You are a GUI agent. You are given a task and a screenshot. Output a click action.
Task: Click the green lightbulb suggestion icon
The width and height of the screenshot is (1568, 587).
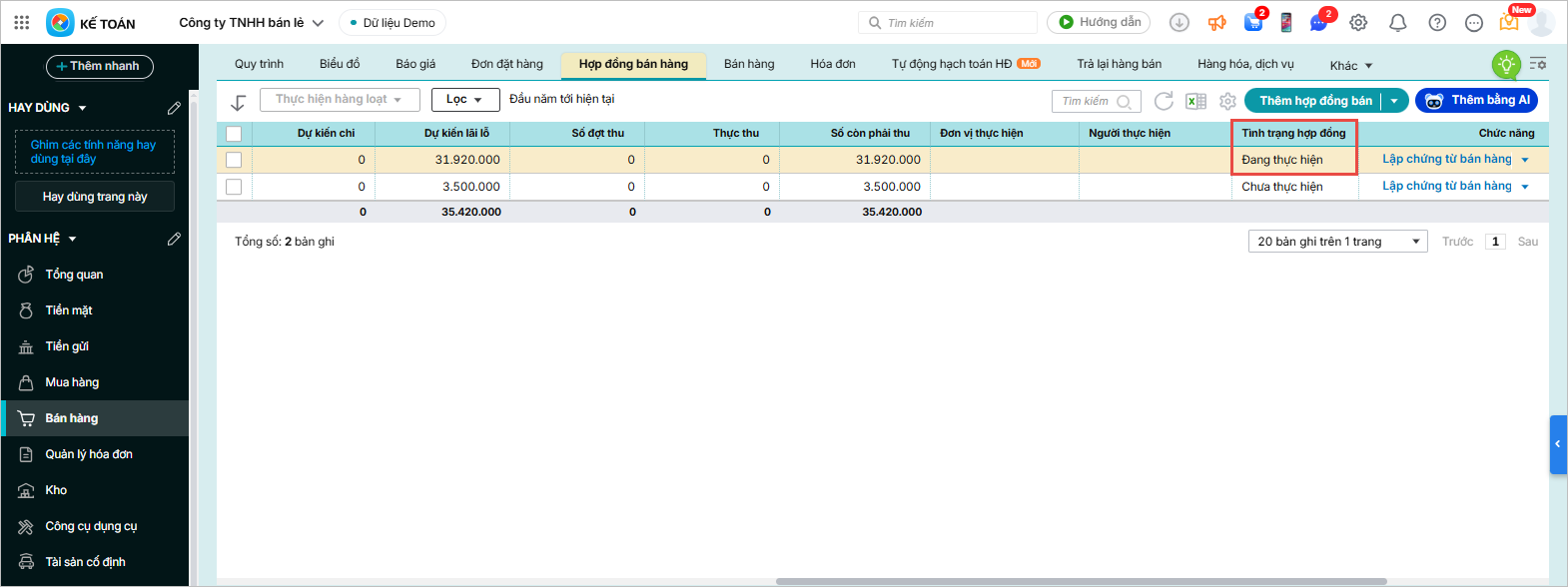tap(1505, 65)
